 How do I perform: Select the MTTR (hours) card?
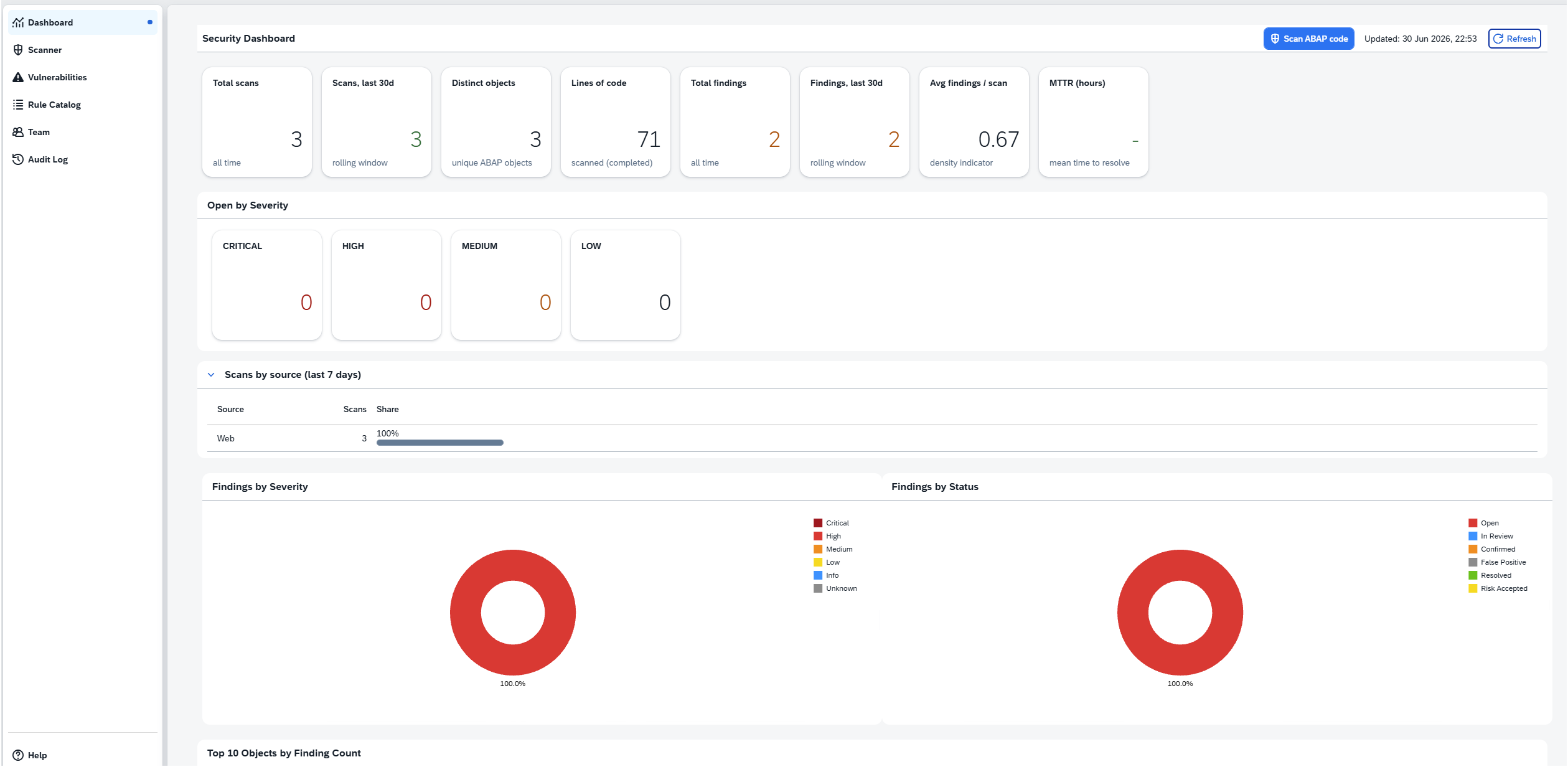point(1094,122)
